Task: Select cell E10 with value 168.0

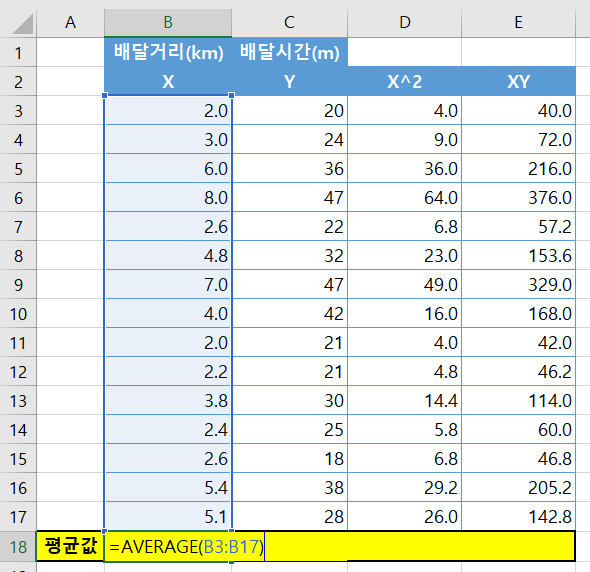Action: 519,313
